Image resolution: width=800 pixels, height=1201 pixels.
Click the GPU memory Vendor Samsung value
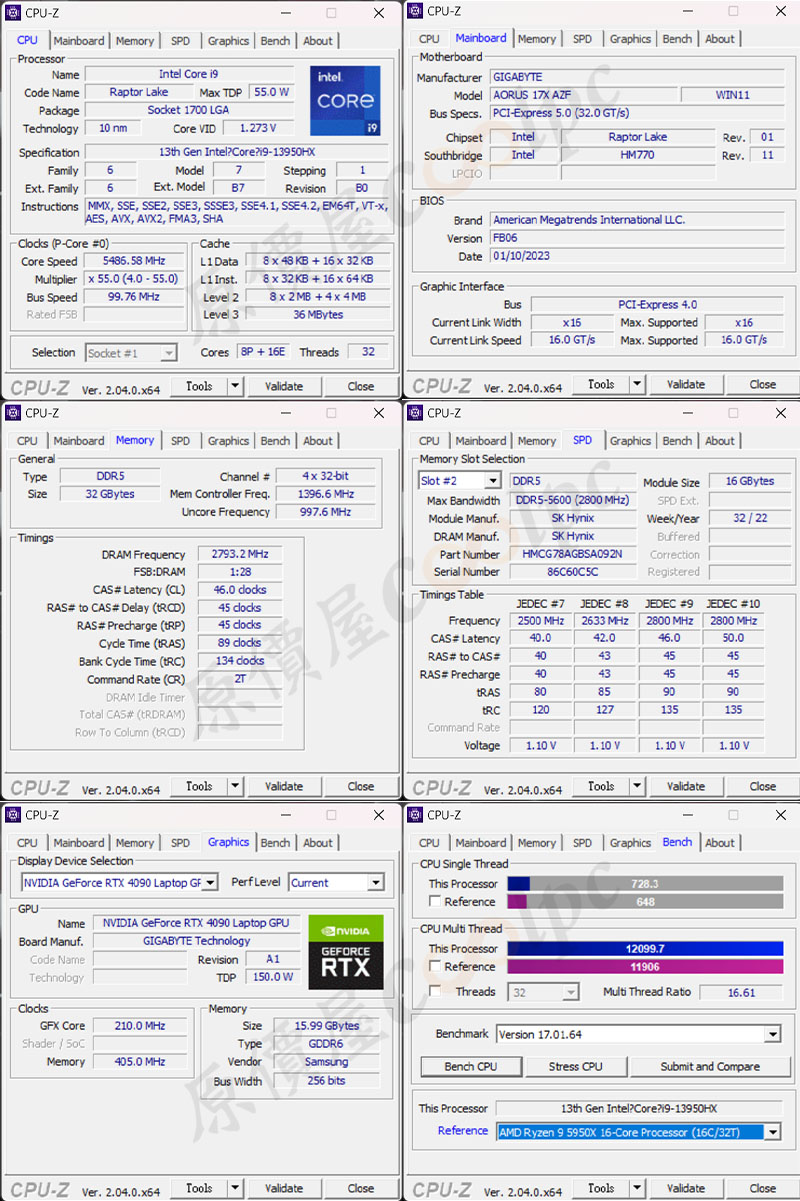327,1062
